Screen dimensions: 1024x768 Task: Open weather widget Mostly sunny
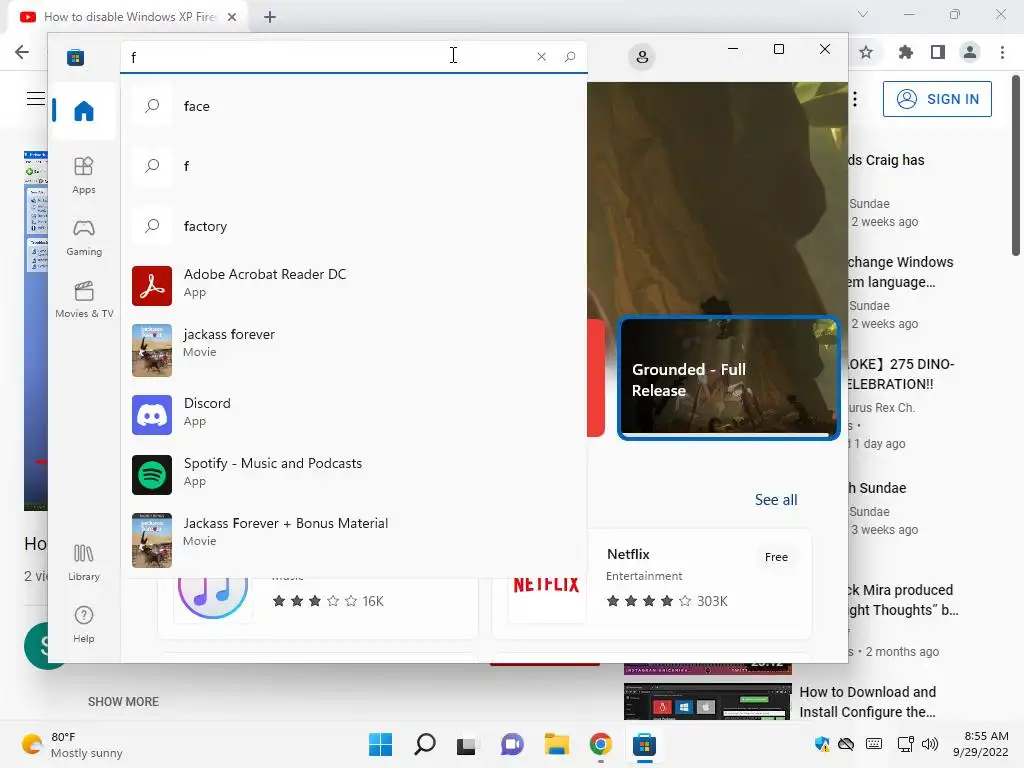(72, 745)
